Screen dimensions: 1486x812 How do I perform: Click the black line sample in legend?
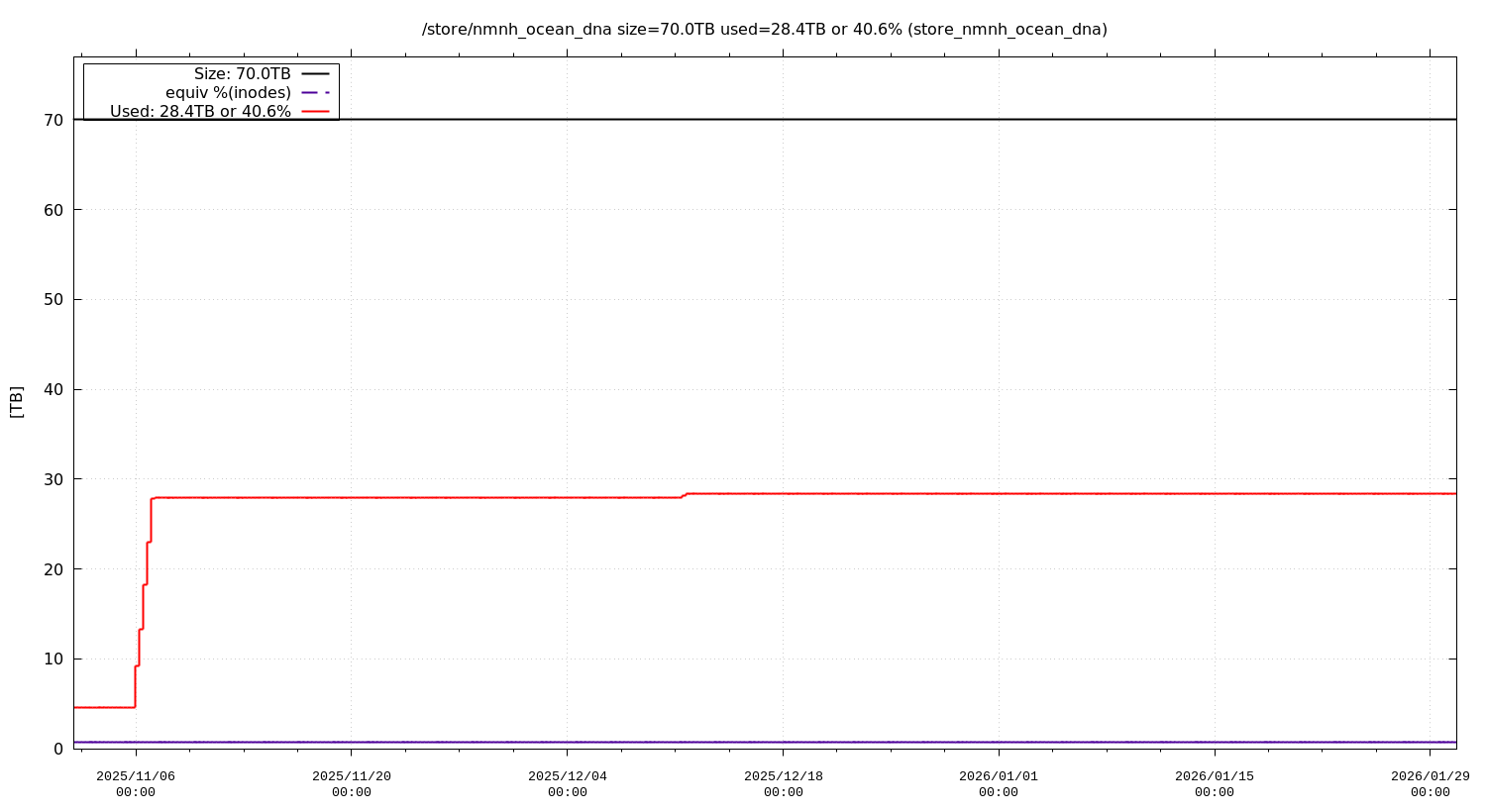(315, 74)
